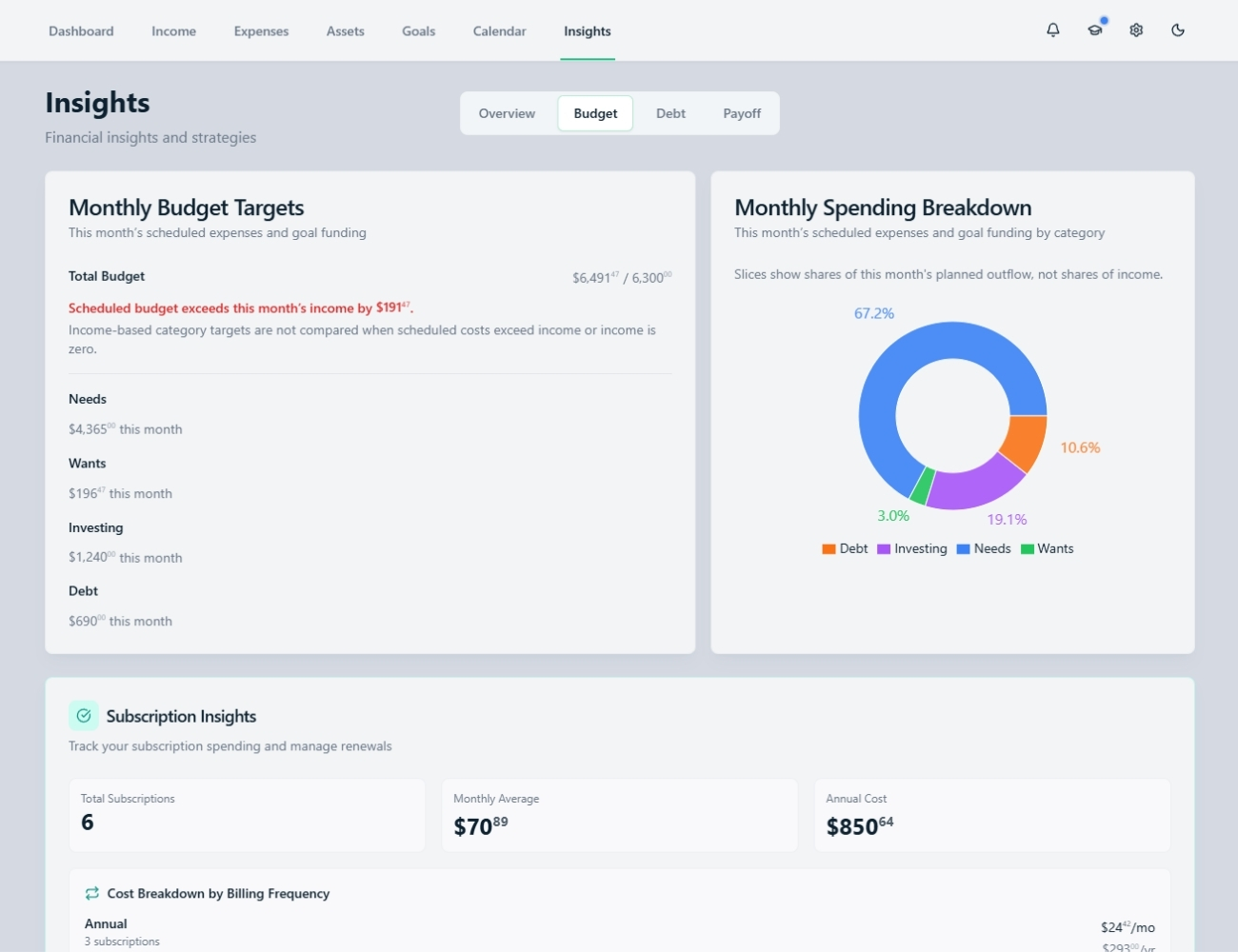Switch to the Debt tab
1238x952 pixels.
tap(670, 113)
